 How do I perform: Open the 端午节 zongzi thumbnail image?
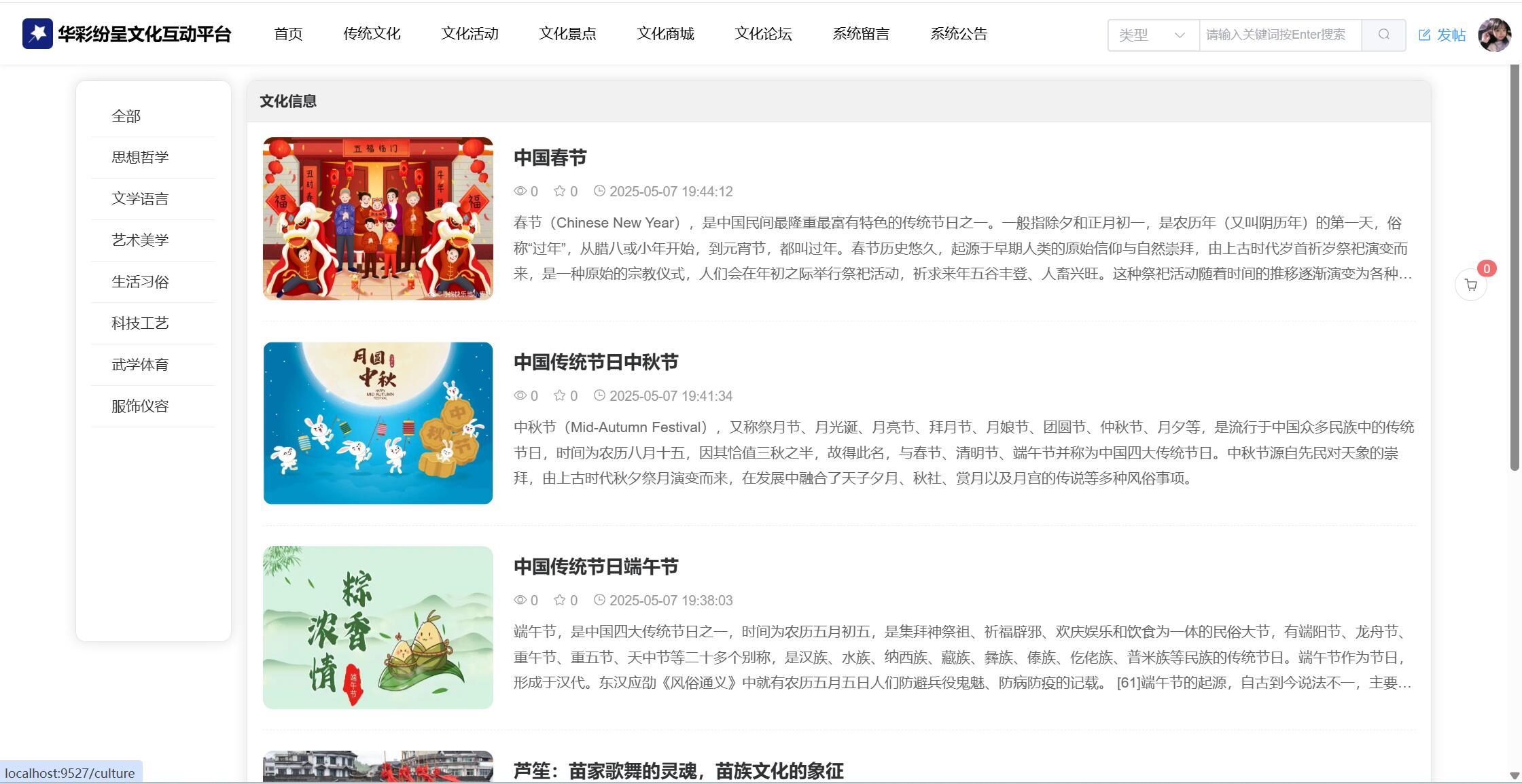tap(378, 628)
